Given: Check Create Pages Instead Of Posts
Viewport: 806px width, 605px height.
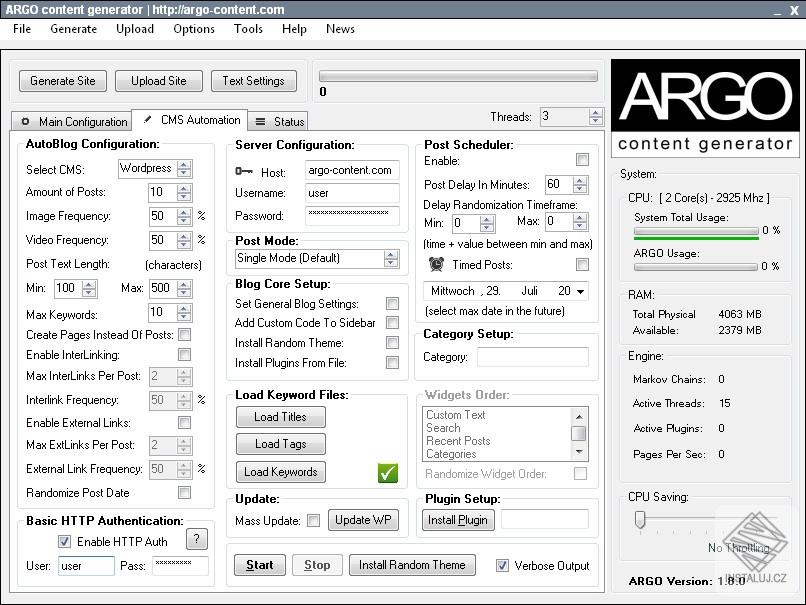Looking at the screenshot, I should [x=183, y=334].
